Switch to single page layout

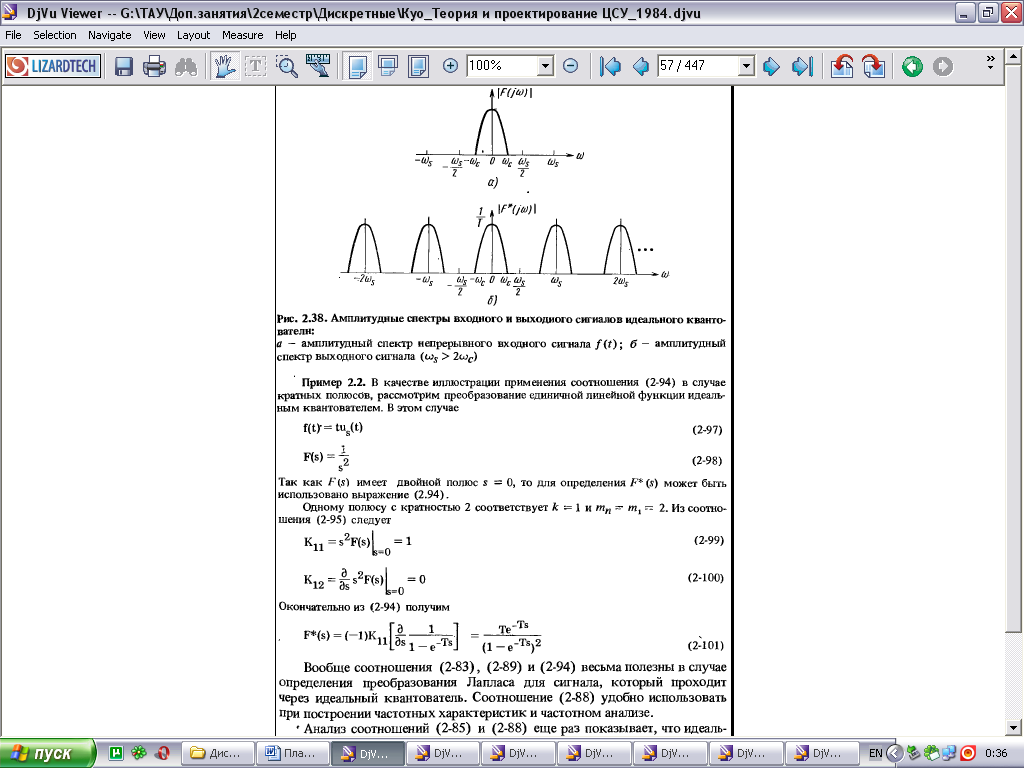[357, 66]
